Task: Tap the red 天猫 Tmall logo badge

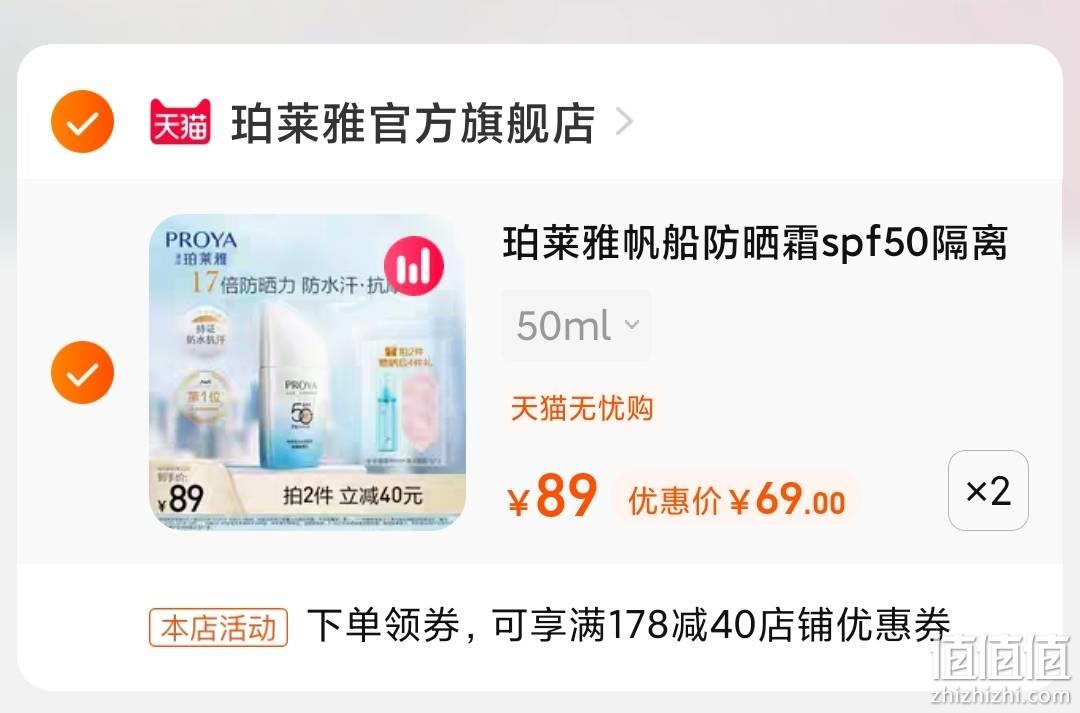Action: [x=180, y=122]
